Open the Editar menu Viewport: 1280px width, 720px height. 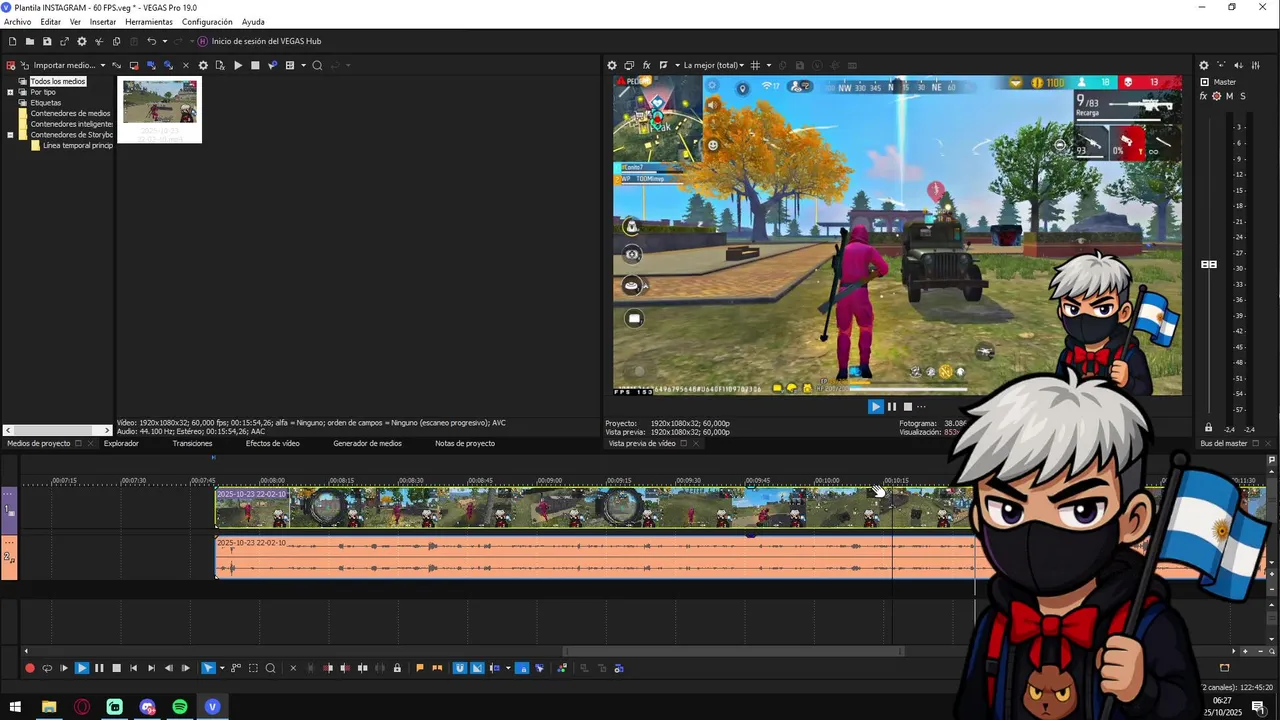pyautogui.click(x=50, y=22)
